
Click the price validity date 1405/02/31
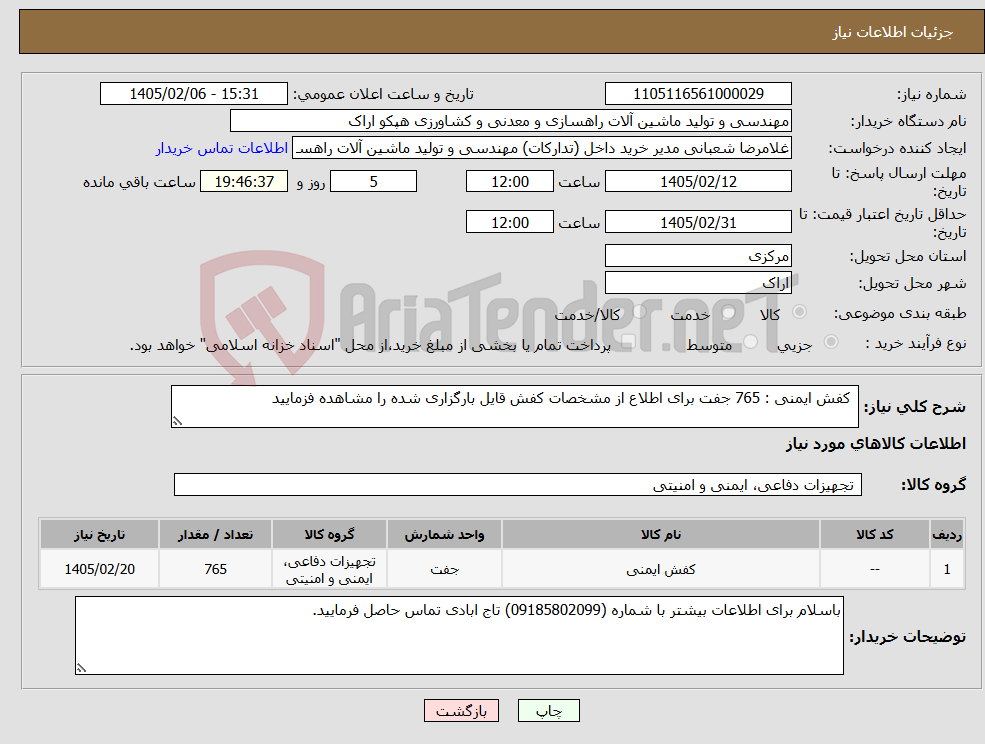click(698, 222)
